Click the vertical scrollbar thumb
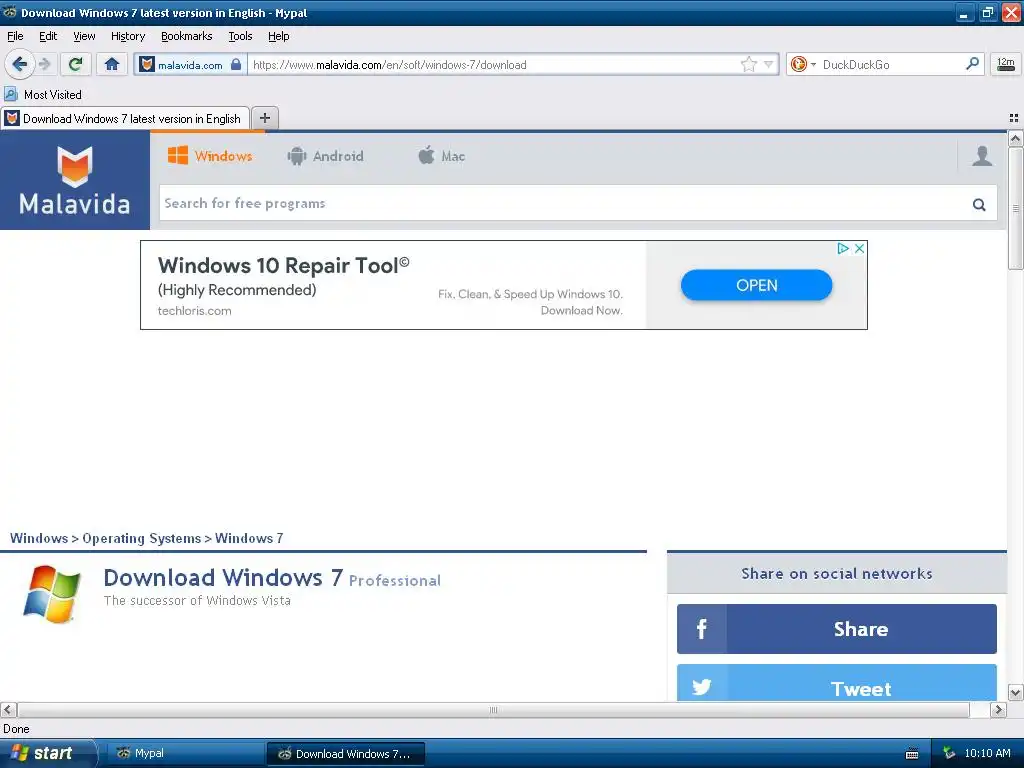This screenshot has width=1024, height=768. click(x=1015, y=208)
